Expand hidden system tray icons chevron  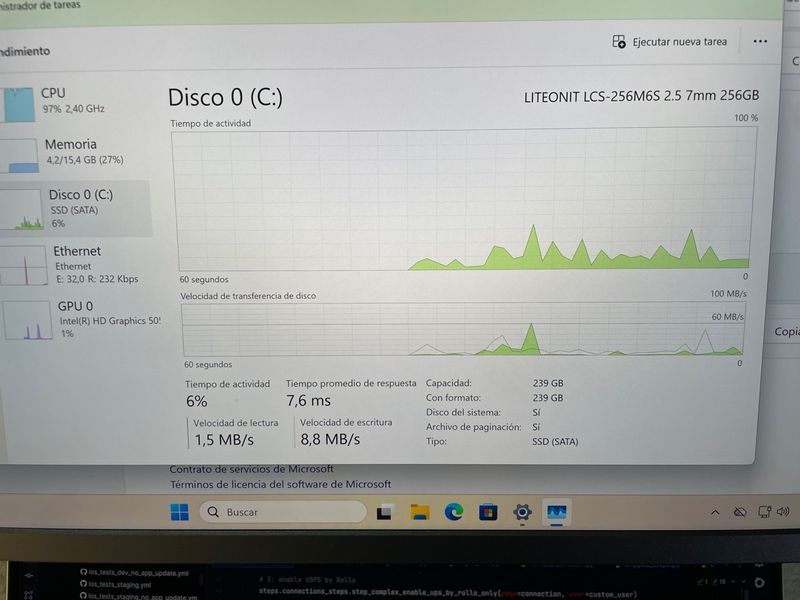(715, 512)
